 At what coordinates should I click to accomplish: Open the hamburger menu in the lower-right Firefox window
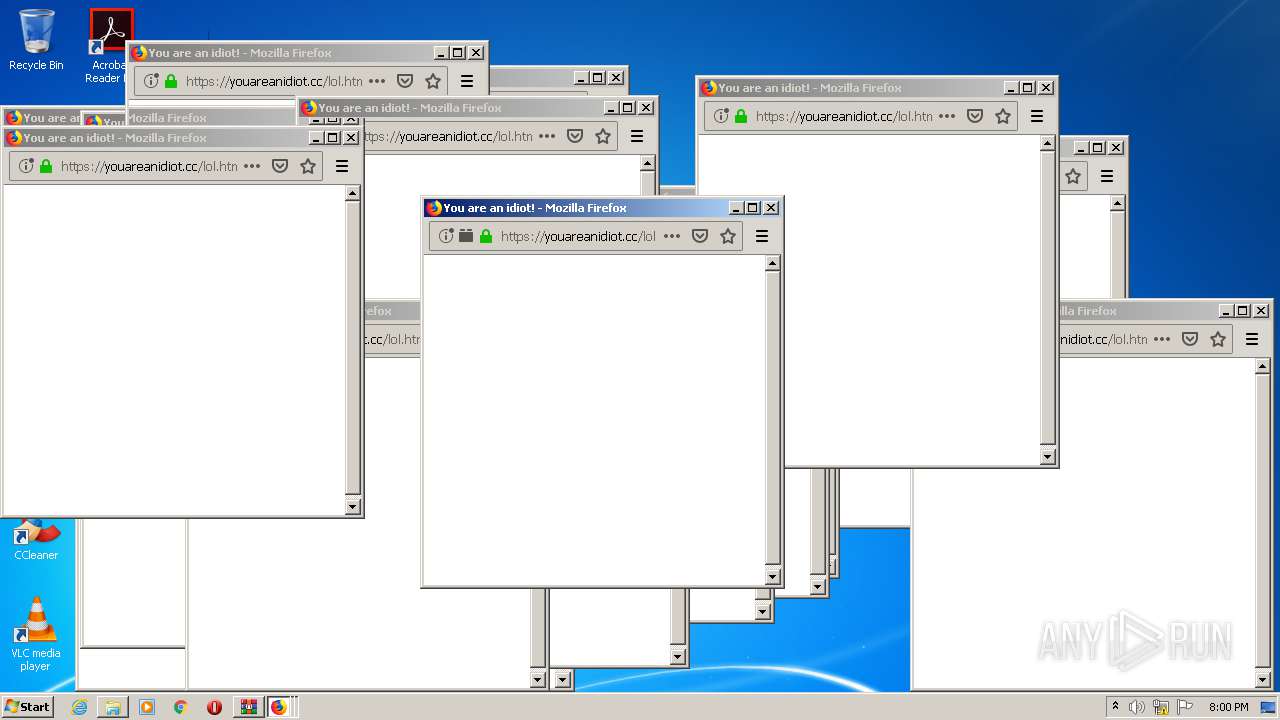click(x=1252, y=339)
